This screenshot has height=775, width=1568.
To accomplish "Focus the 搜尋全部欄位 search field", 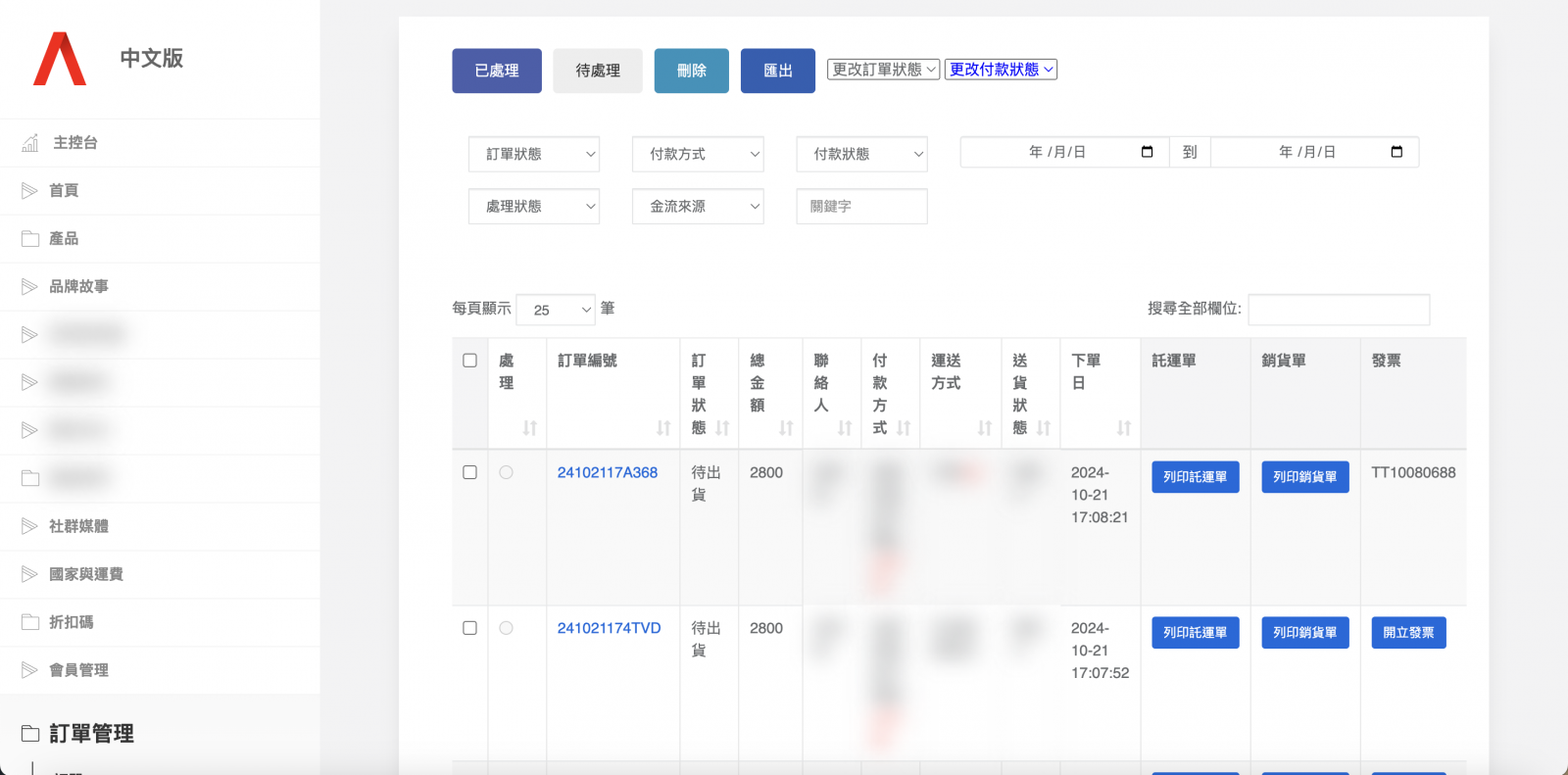I will coord(1339,310).
